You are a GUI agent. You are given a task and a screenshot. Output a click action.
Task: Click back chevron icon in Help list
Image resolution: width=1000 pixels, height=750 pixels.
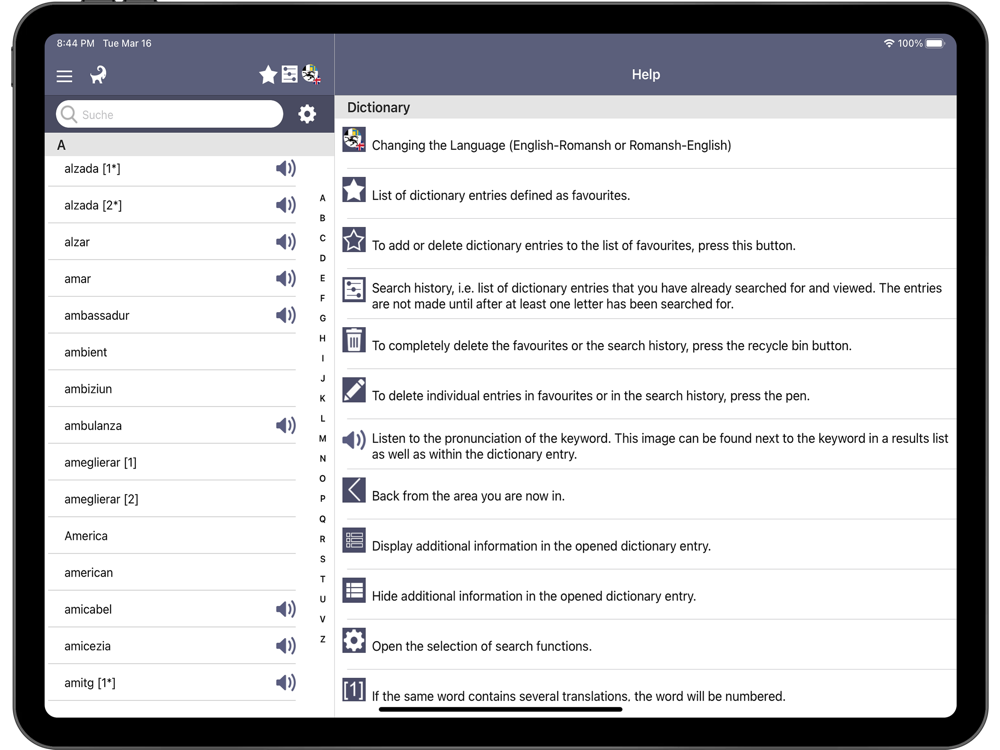[x=354, y=490]
